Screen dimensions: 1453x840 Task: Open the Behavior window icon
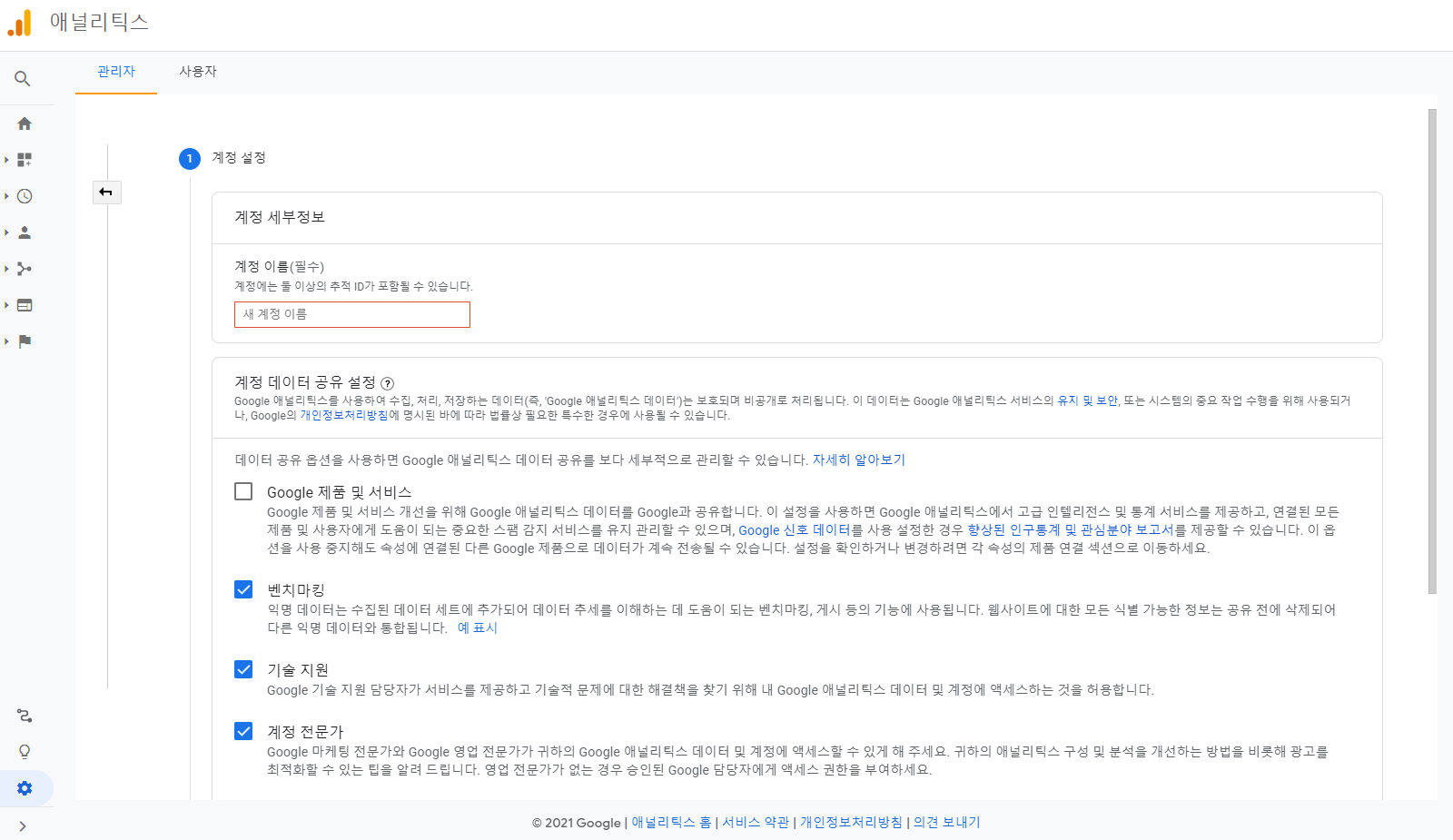pos(25,305)
